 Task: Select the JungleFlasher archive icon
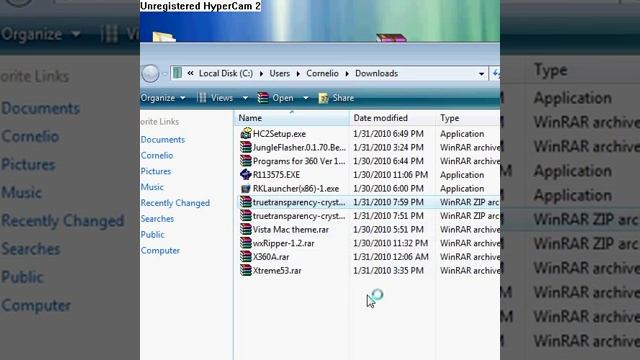click(x=246, y=147)
